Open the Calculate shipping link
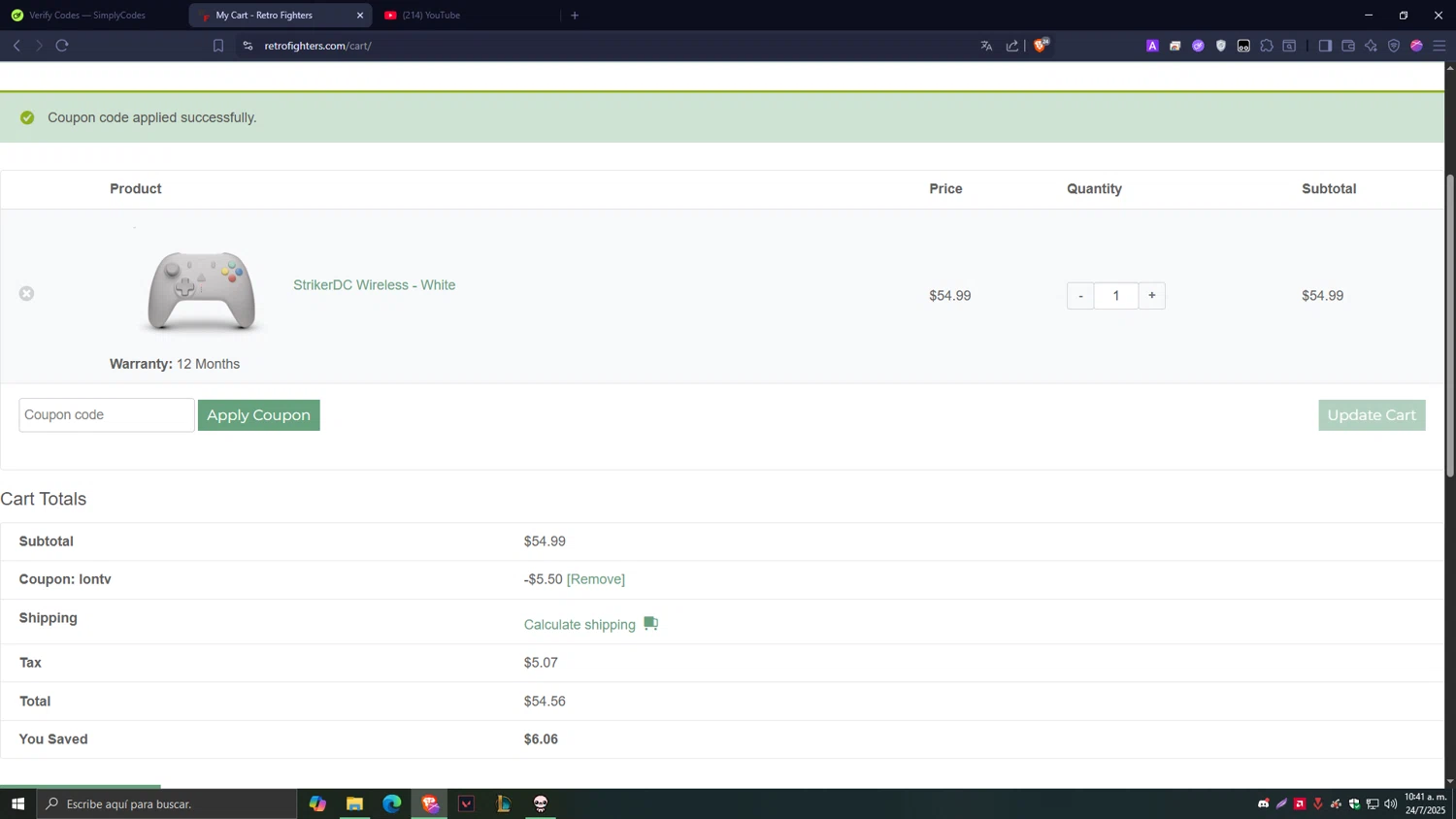Image resolution: width=1456 pixels, height=819 pixels. [x=579, y=625]
